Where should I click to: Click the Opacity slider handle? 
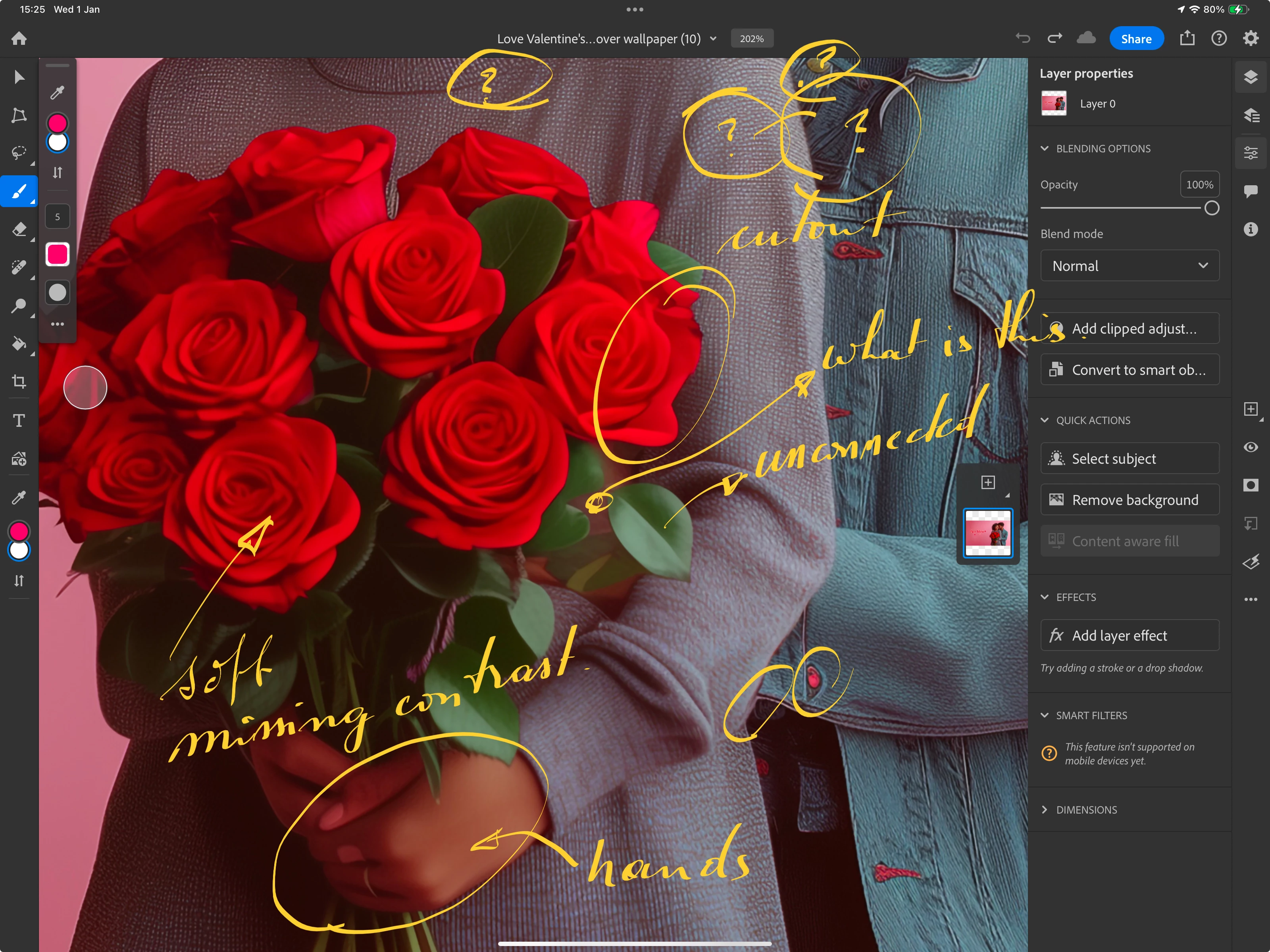(1211, 208)
